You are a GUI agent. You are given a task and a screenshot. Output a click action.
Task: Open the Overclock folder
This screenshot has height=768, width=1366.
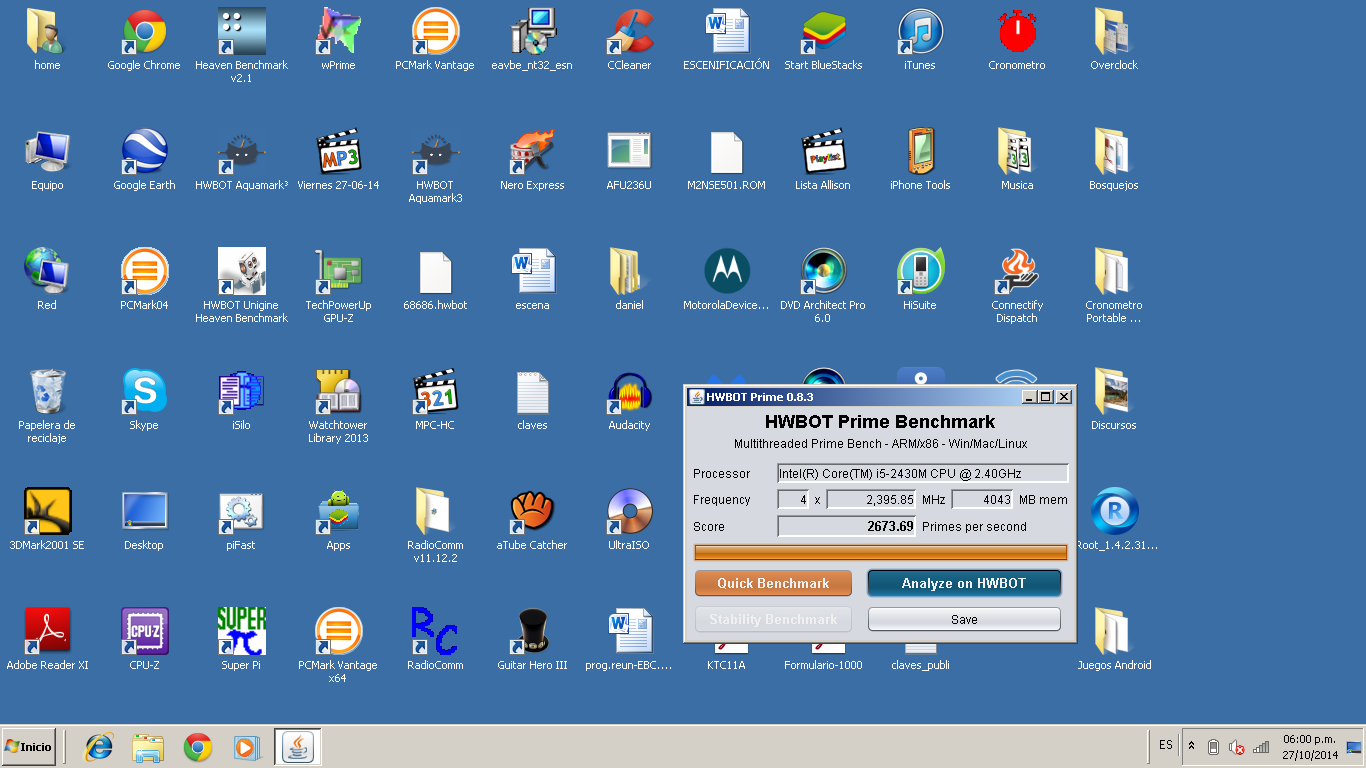pyautogui.click(x=1114, y=40)
